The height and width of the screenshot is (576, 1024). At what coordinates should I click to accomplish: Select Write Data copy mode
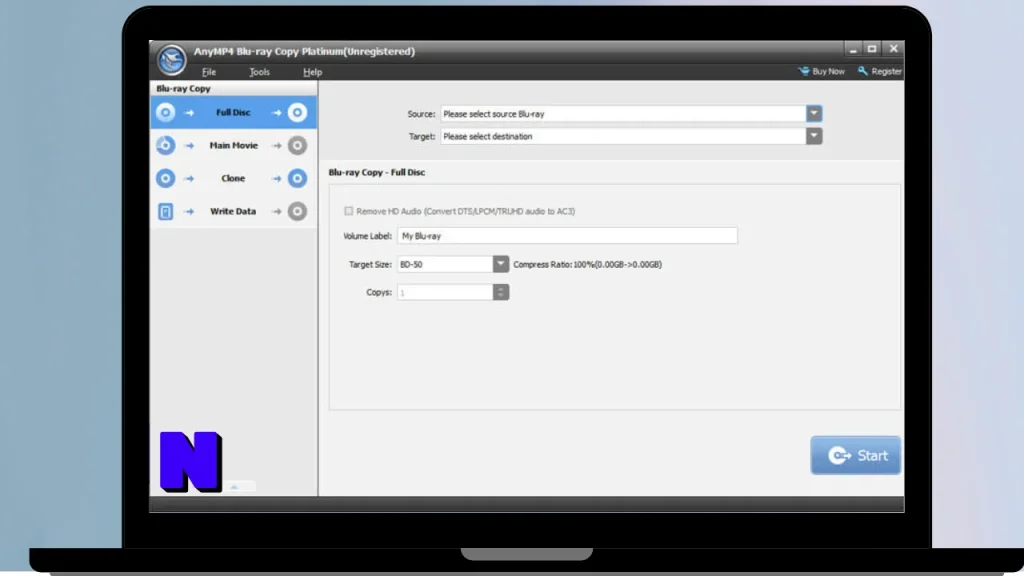pos(233,211)
